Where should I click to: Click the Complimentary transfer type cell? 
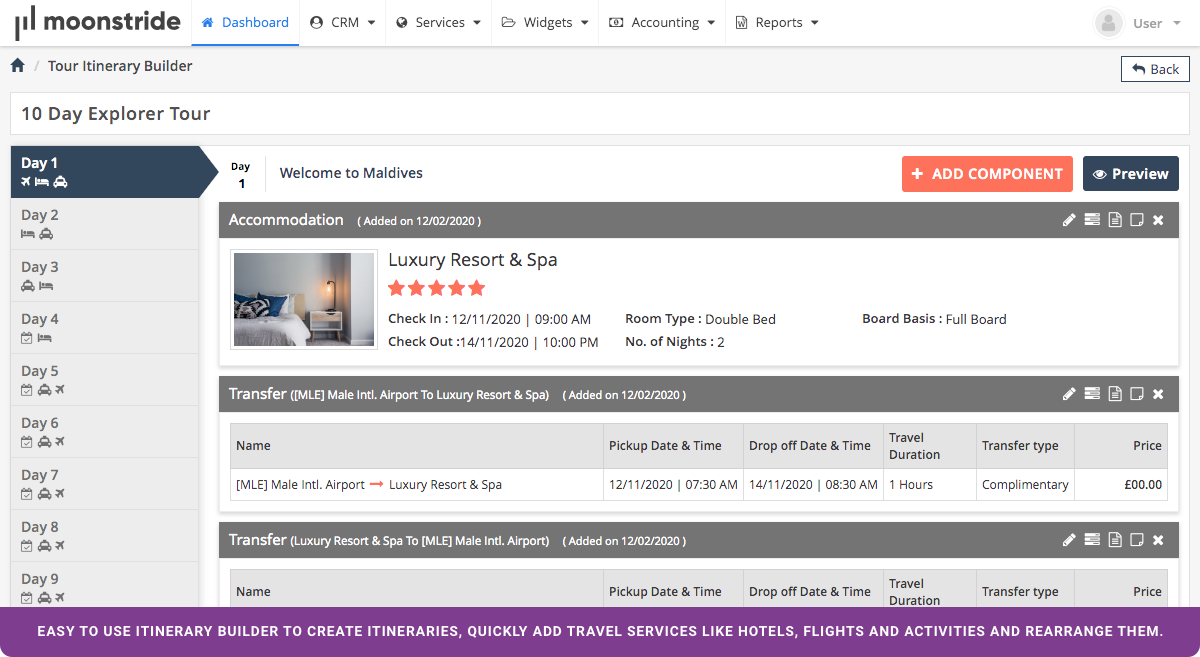pyautogui.click(x=1025, y=485)
